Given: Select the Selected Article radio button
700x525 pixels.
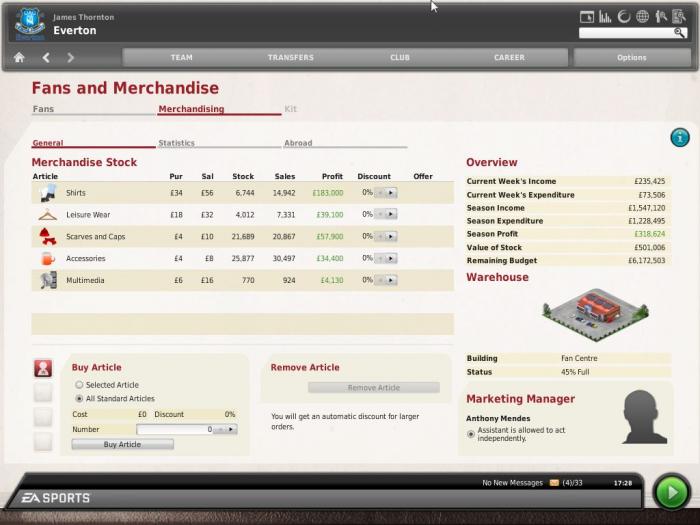Looking at the screenshot, I should pos(79,384).
